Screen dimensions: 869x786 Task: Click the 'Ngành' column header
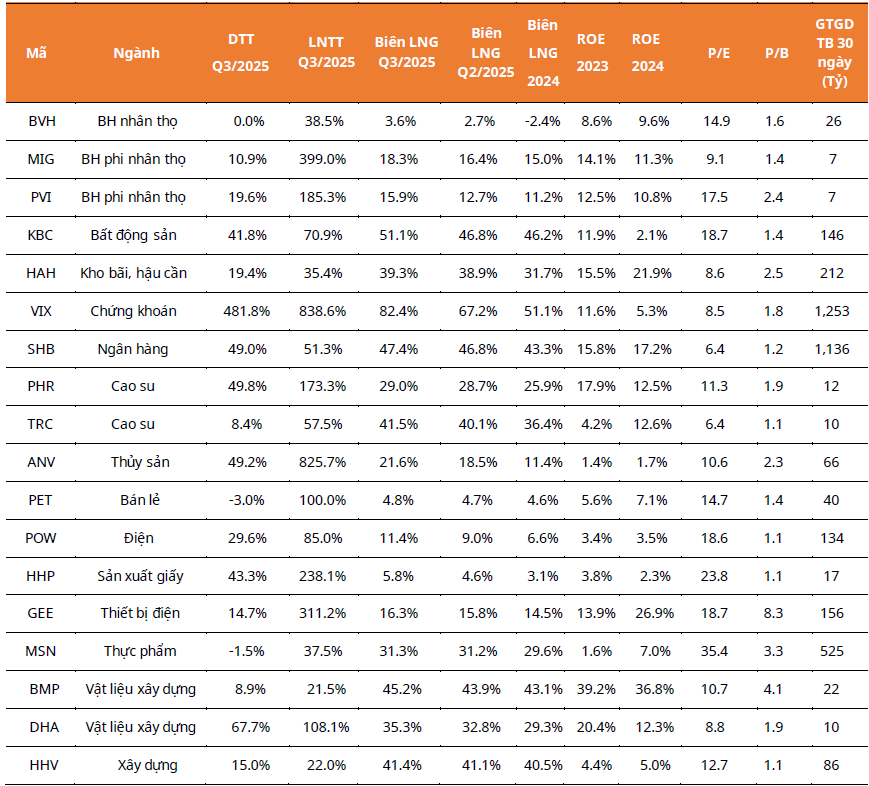click(x=136, y=52)
